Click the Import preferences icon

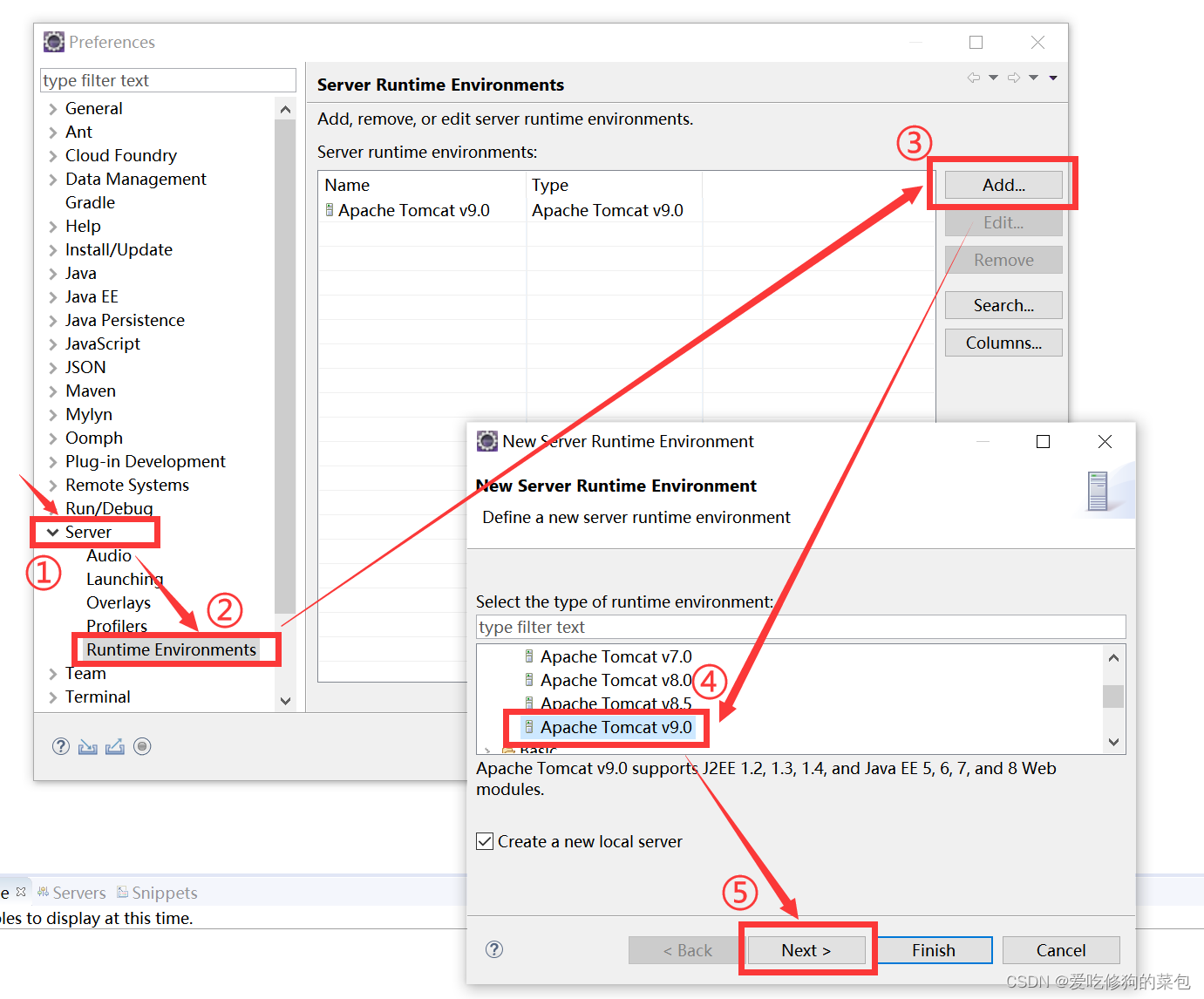(88, 747)
